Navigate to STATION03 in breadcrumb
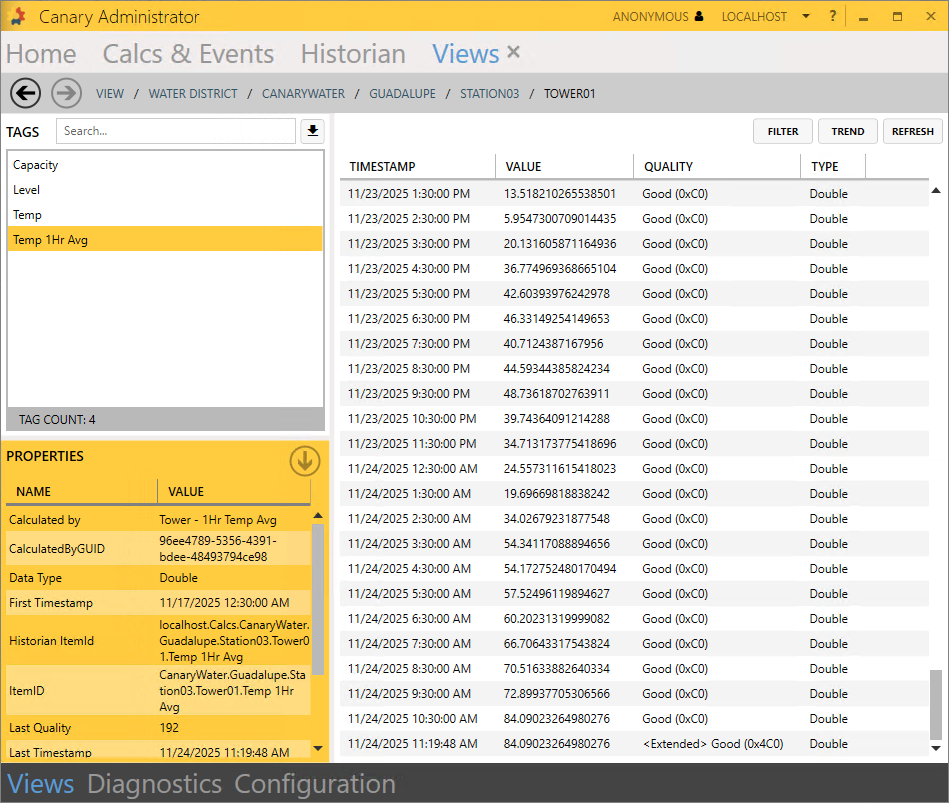 pos(489,94)
